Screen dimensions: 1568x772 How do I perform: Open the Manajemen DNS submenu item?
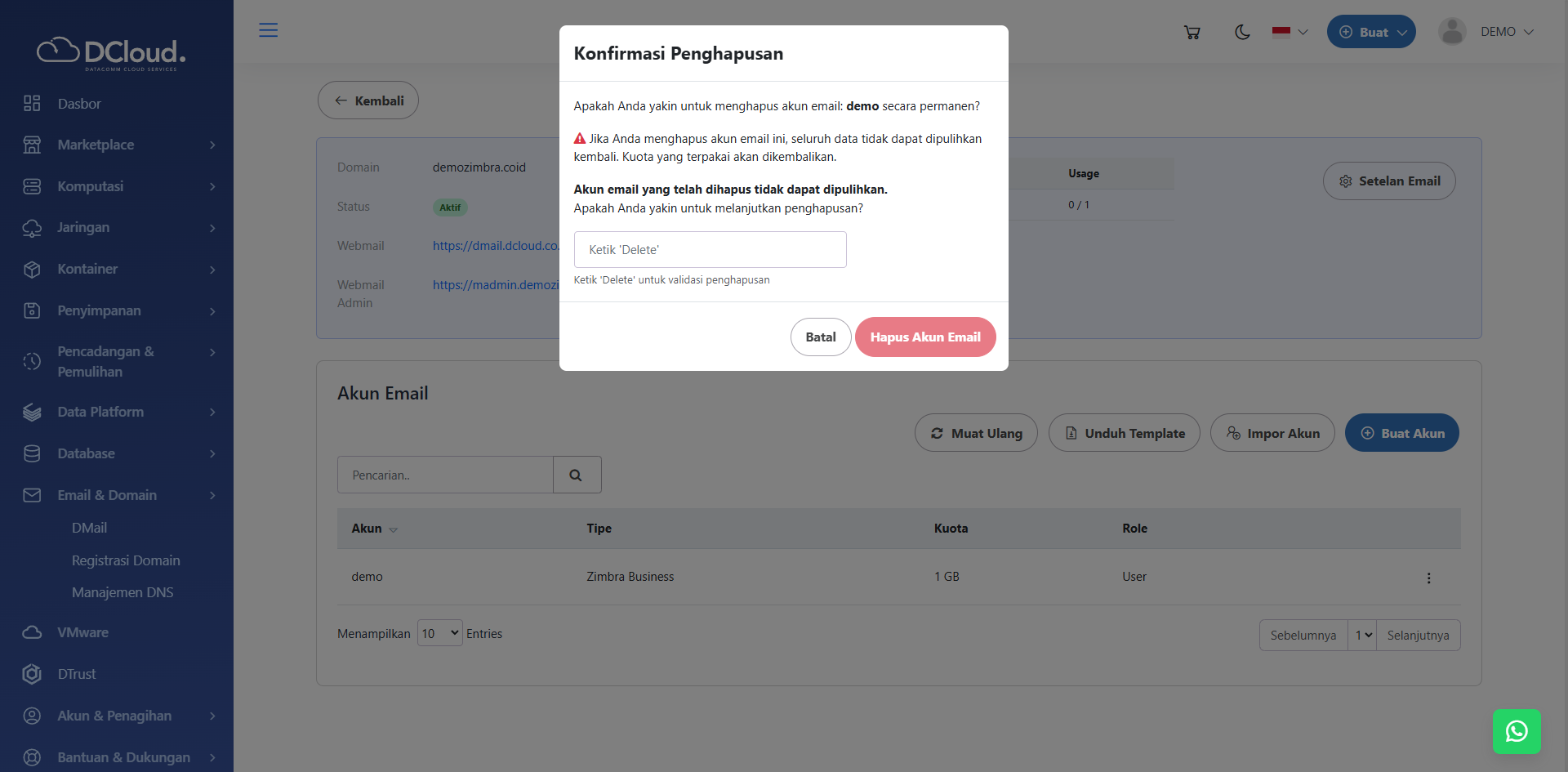point(122,592)
